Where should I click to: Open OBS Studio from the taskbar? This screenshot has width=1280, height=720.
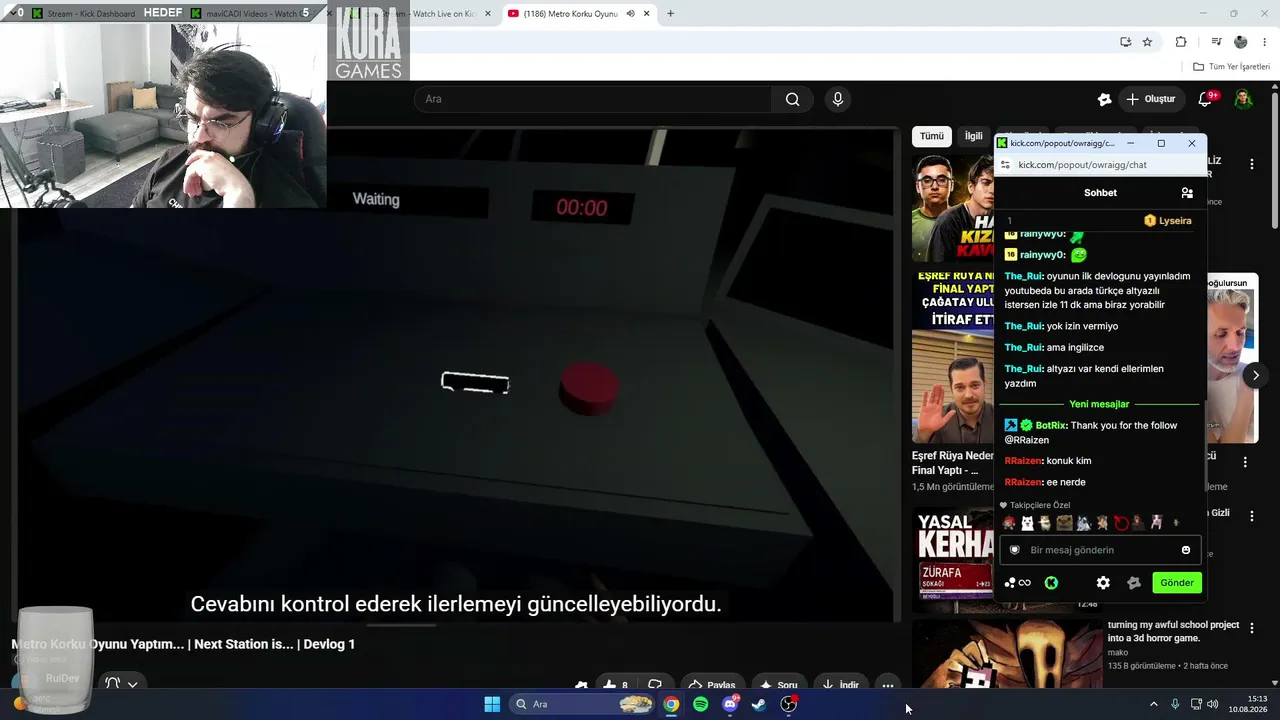pyautogui.click(x=788, y=704)
